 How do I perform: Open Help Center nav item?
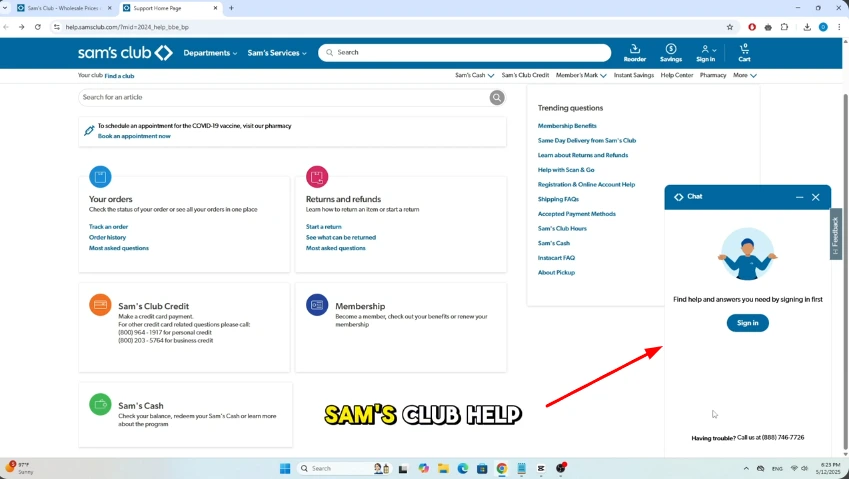tap(676, 75)
